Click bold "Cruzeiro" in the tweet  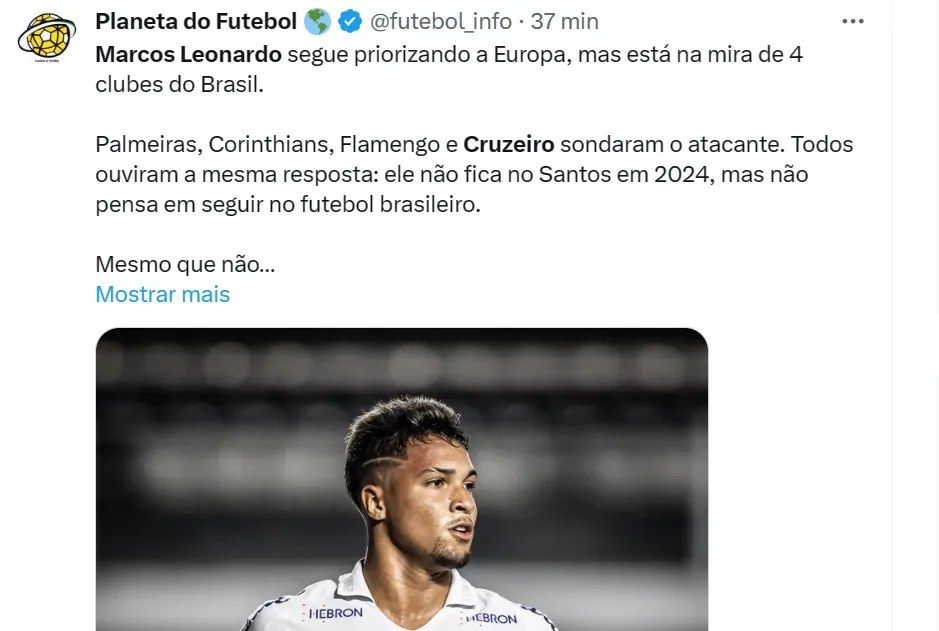pos(509,144)
